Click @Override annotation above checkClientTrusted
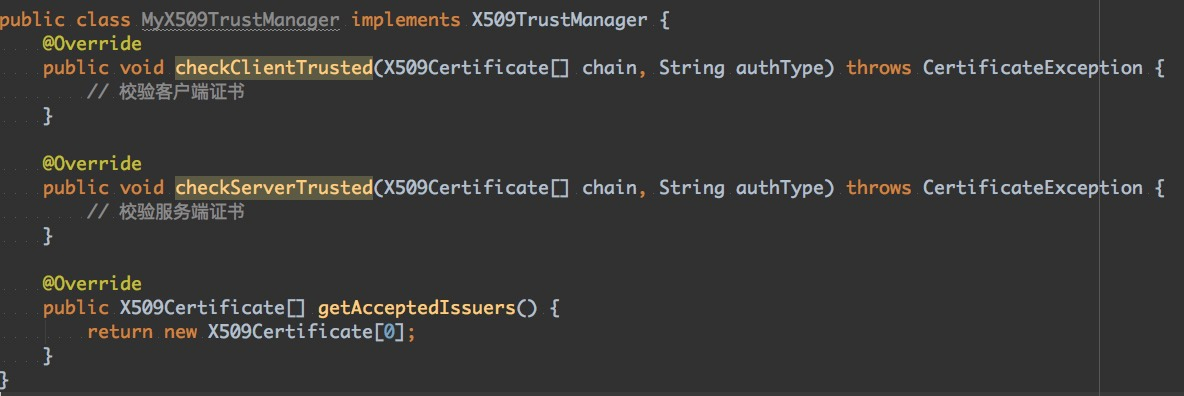The height and width of the screenshot is (396, 1184). pos(92,44)
